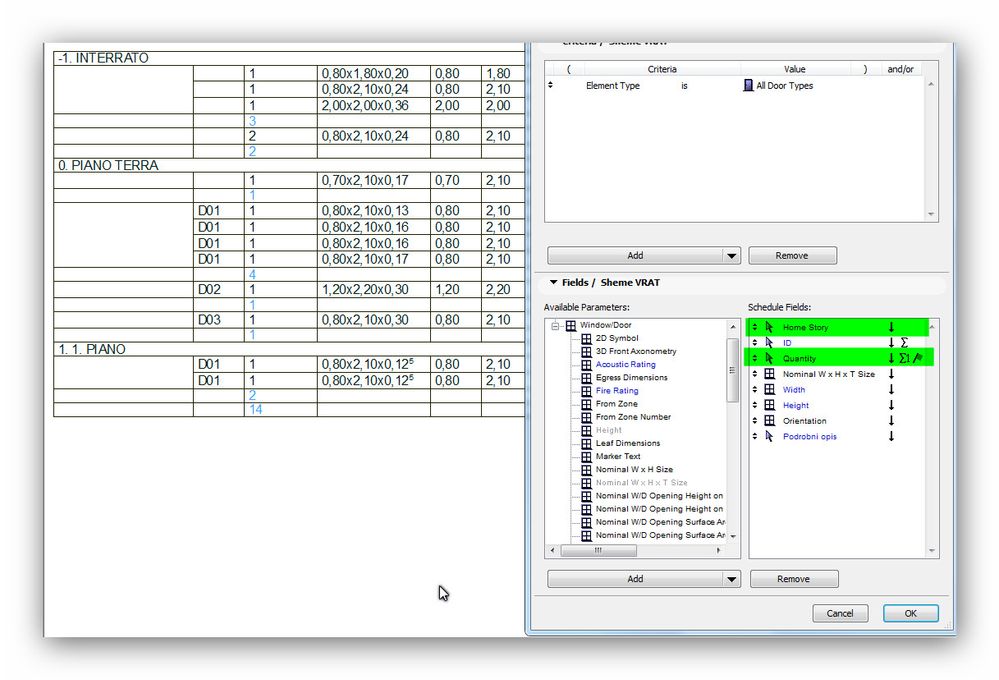
Task: Click the Element Type criteria row
Action: pos(612,86)
